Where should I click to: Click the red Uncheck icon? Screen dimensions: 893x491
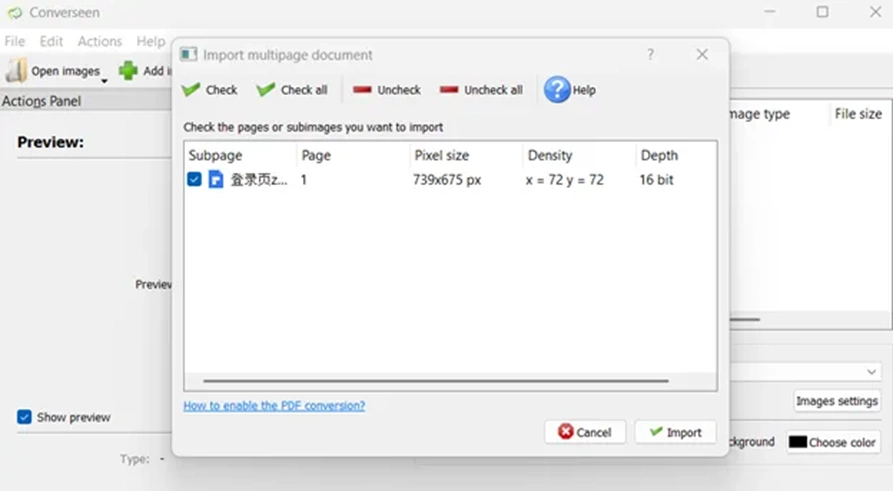click(362, 89)
